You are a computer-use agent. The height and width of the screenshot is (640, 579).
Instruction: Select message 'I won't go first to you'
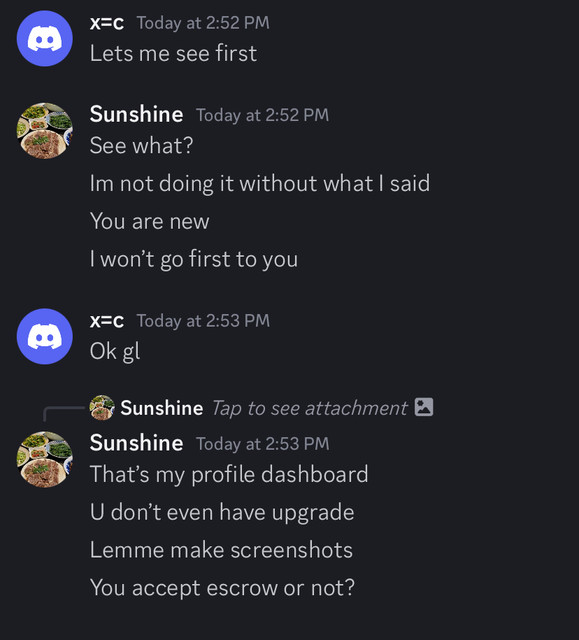point(194,259)
